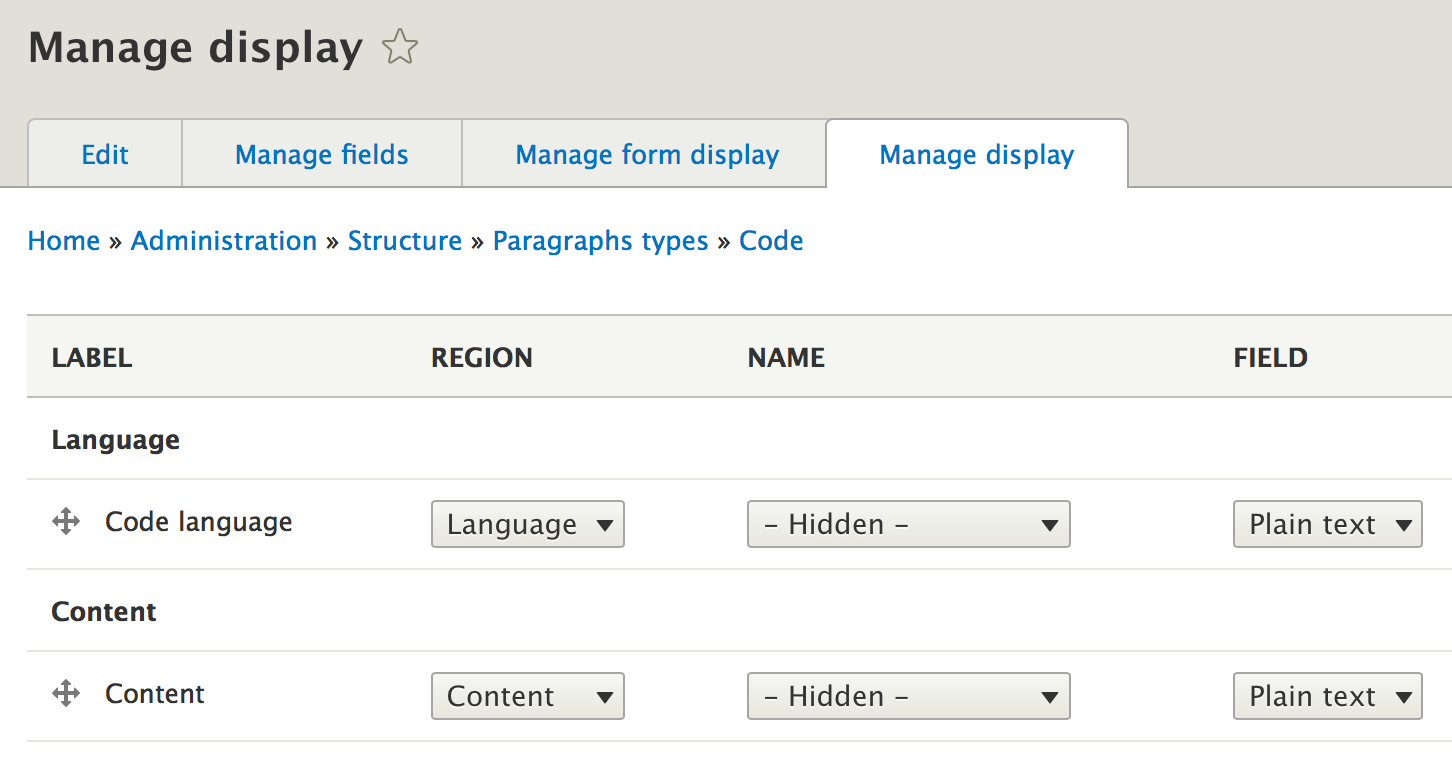
Task: Open the Hidden name dropdown for Code language
Action: point(908,524)
